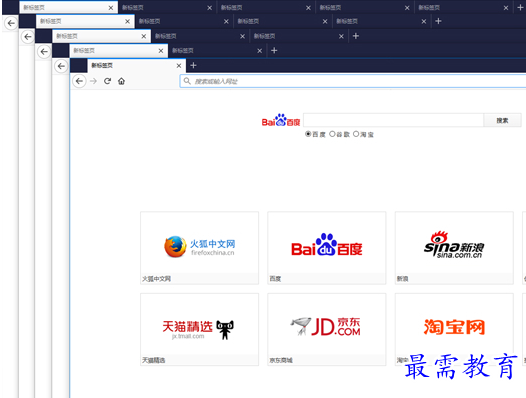
Task: Click into the Baidu search text field
Action: (x=393, y=120)
